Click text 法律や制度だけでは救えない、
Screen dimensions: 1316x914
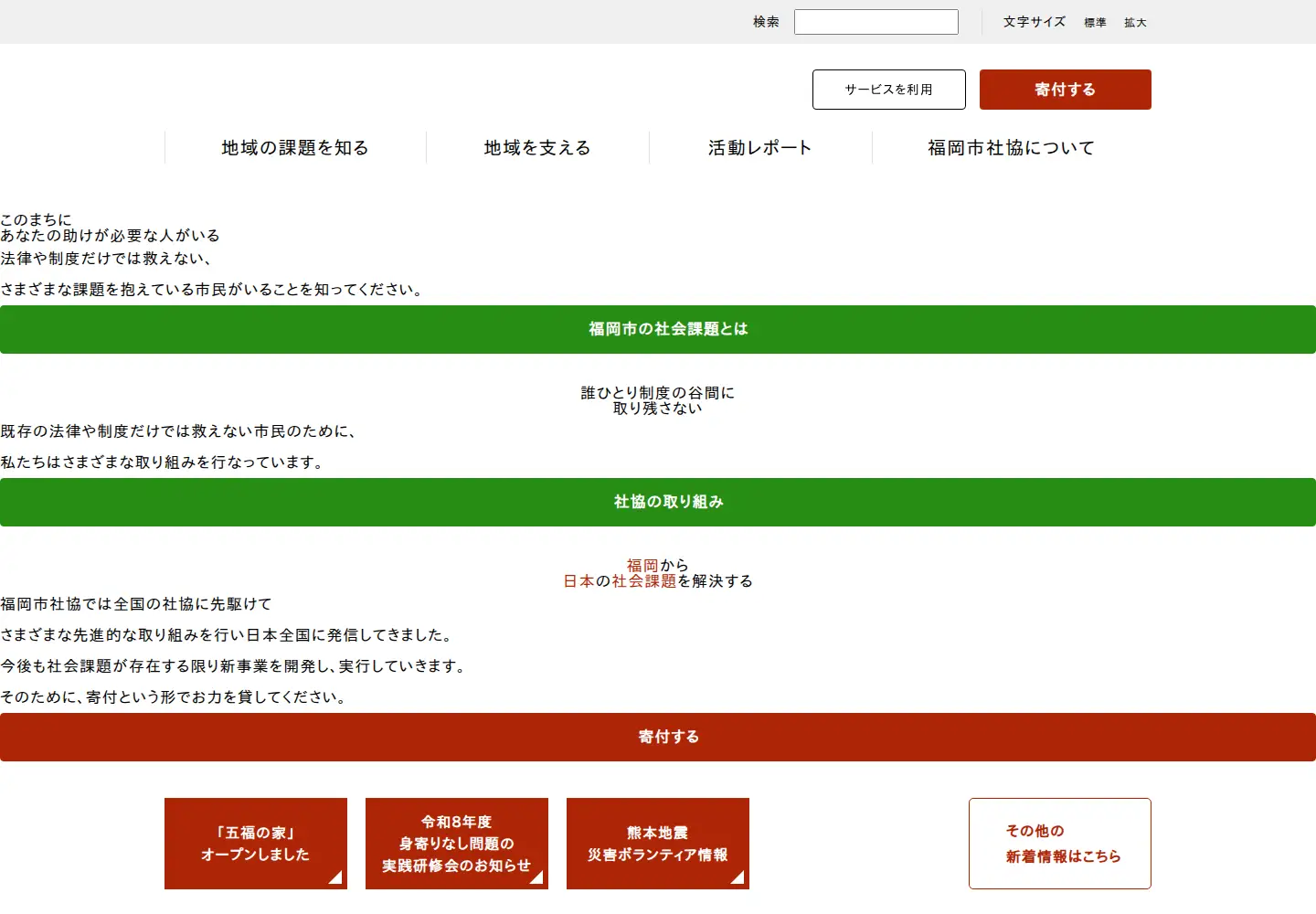click(x=107, y=259)
